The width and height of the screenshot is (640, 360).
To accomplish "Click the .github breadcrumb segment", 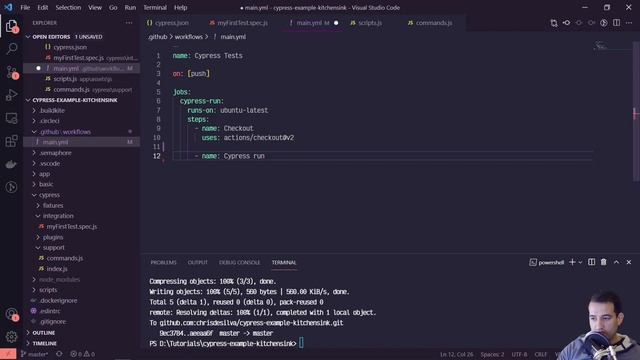I will pos(158,37).
